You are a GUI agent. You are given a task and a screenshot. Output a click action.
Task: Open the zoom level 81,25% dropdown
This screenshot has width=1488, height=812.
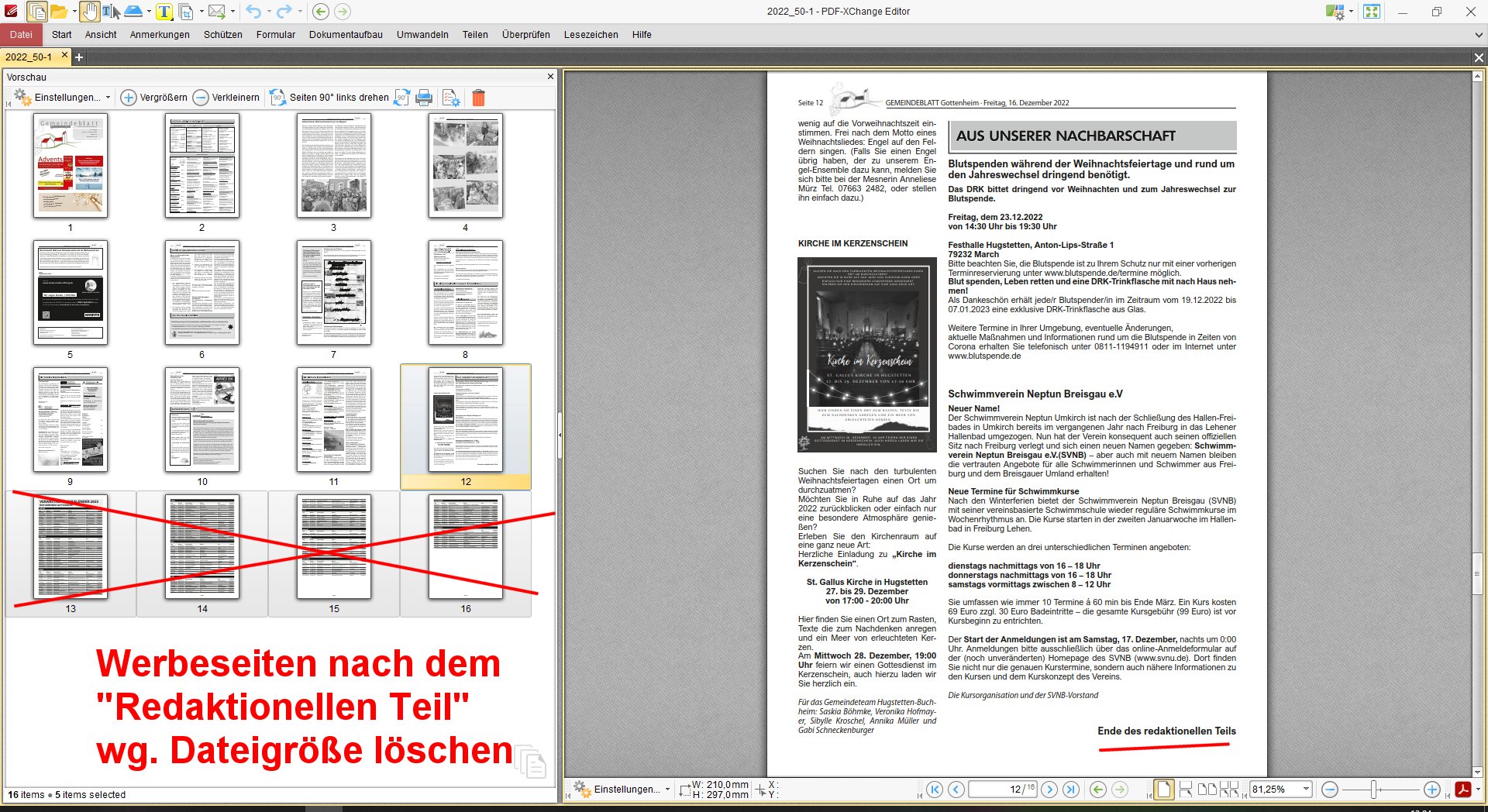[x=1306, y=790]
